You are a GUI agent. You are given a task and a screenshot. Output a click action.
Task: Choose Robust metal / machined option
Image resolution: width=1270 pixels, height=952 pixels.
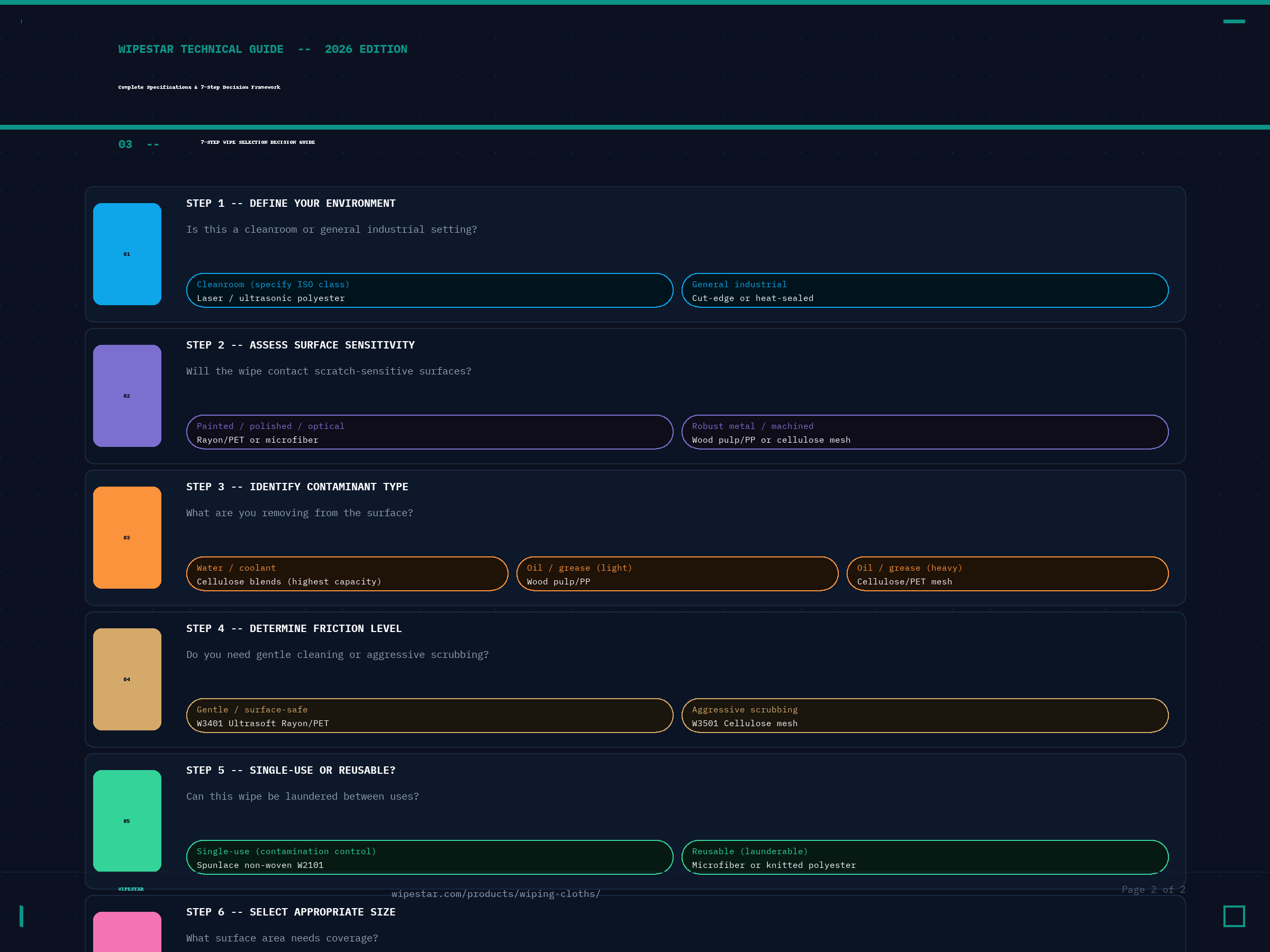pos(924,432)
